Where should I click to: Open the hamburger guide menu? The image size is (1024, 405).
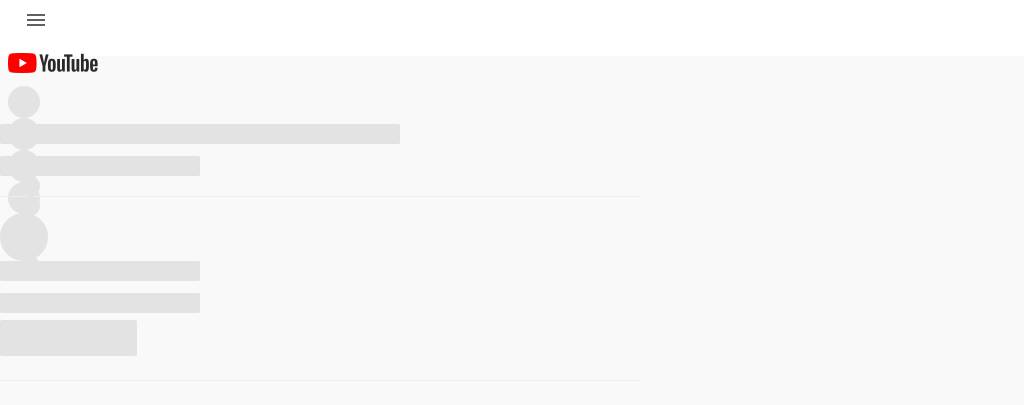(36, 20)
